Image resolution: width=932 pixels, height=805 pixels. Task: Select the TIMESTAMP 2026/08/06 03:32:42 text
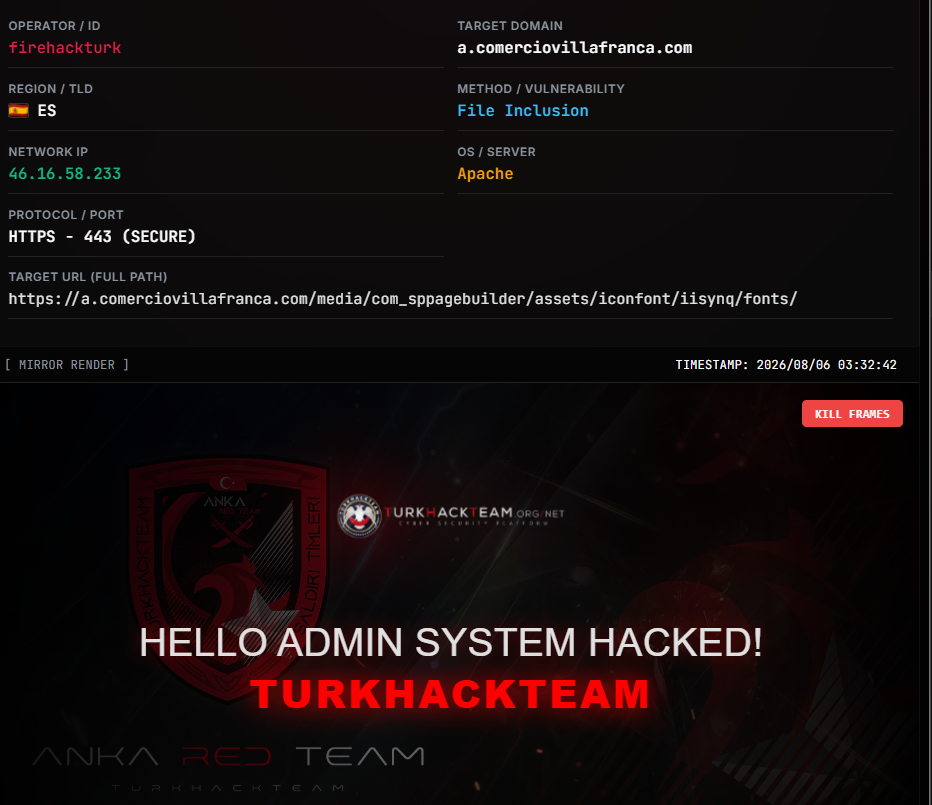pos(786,364)
